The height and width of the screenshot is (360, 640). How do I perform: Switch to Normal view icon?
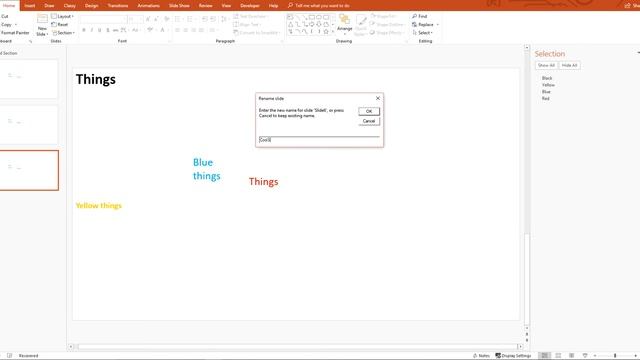[544, 356]
